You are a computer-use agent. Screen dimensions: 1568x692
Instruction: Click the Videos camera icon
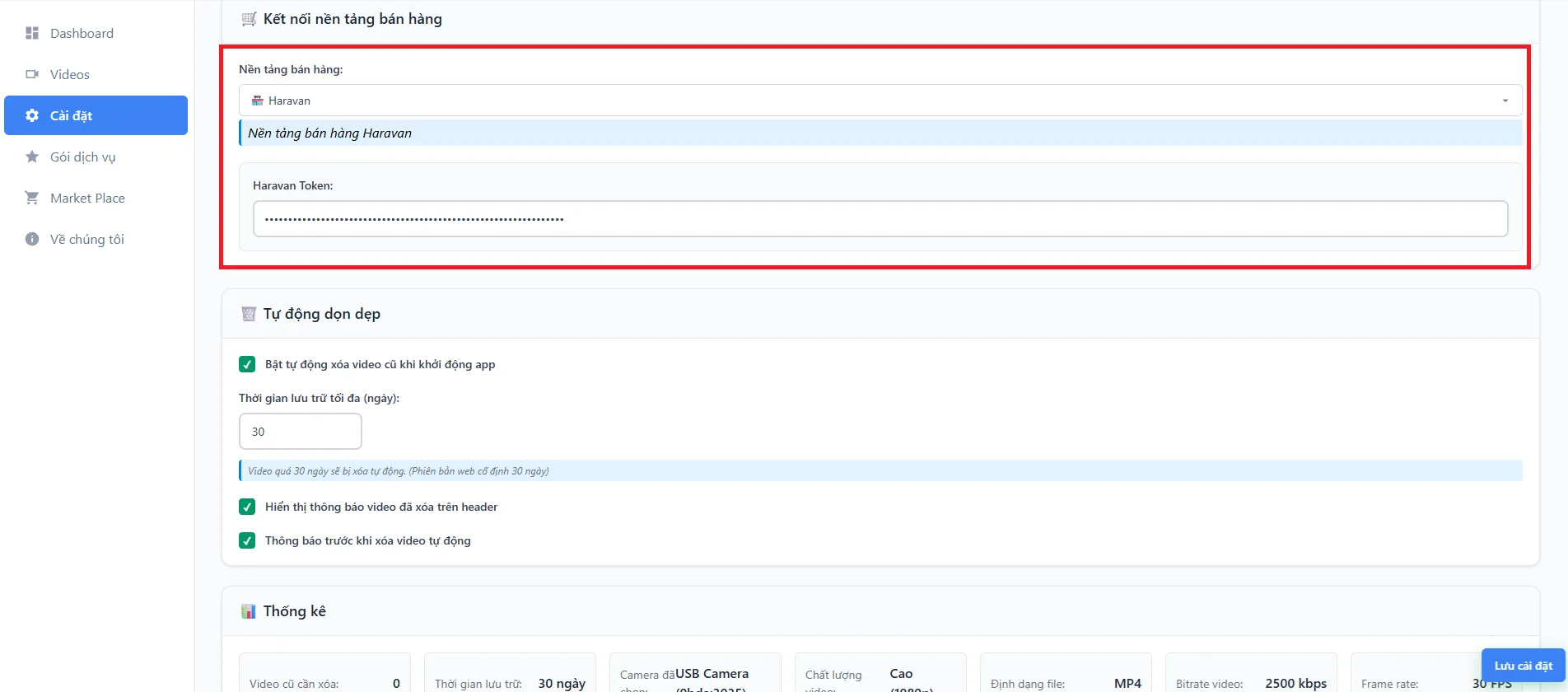click(32, 74)
